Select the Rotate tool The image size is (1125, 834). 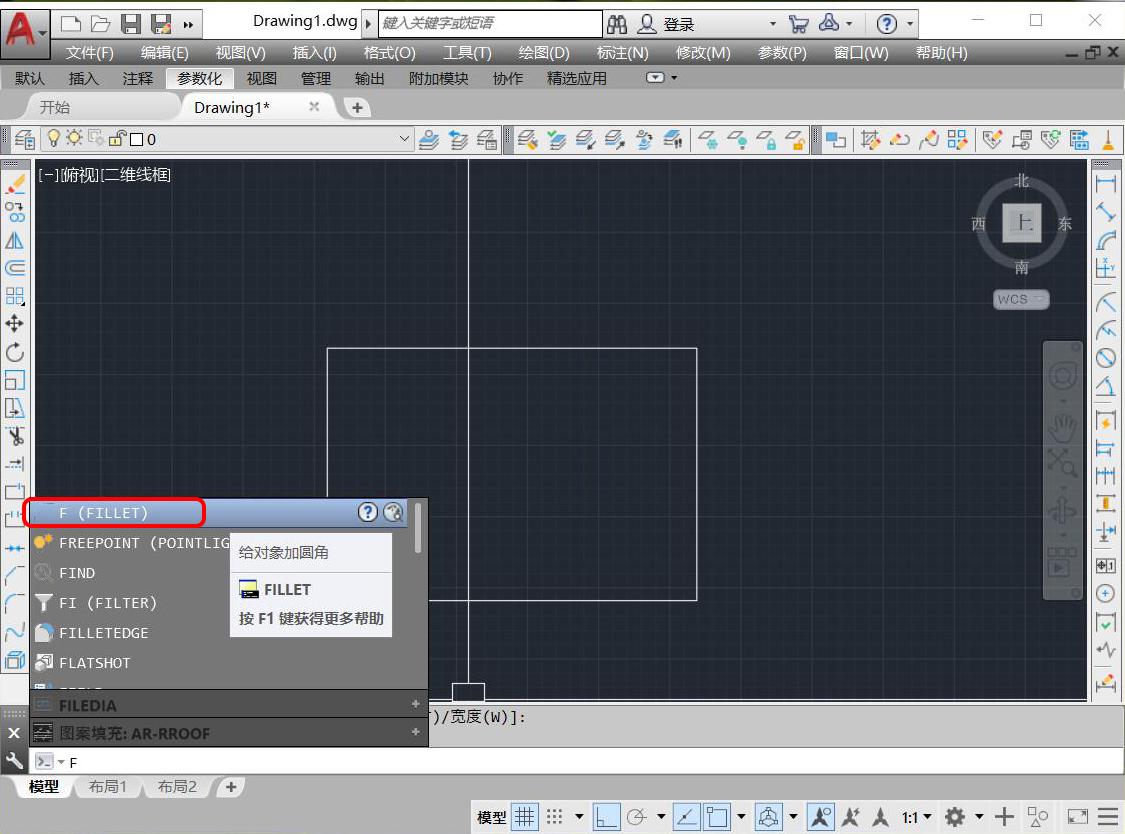[15, 352]
